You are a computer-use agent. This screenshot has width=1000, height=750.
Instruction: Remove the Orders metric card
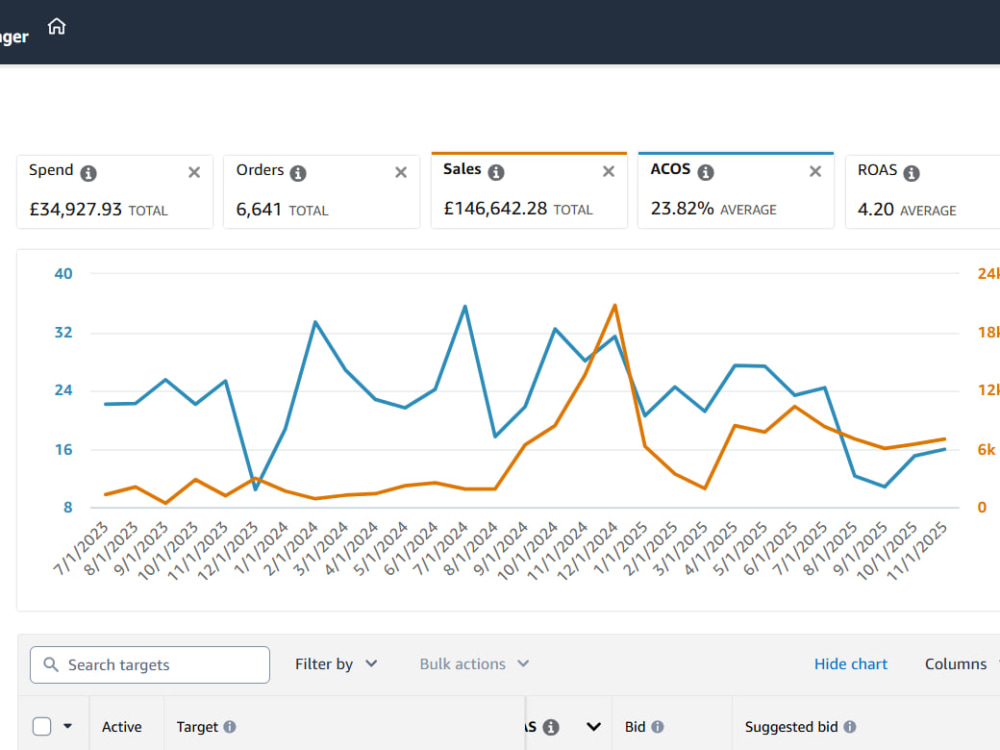[401, 172]
